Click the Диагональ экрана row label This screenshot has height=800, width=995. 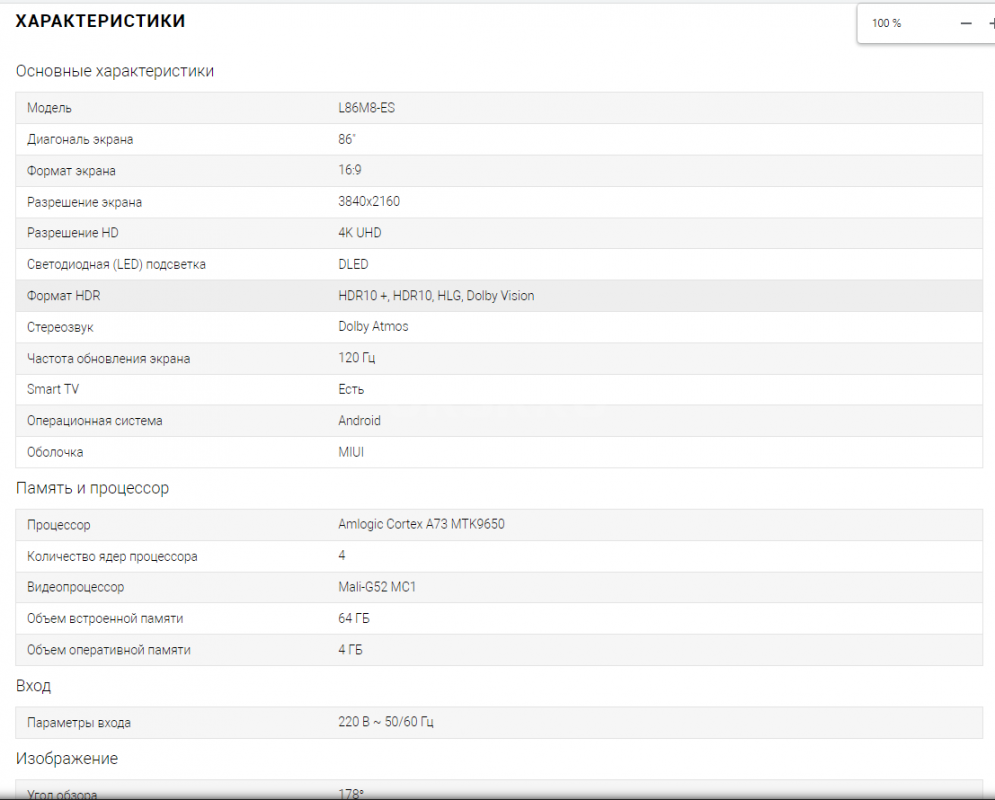pyautogui.click(x=80, y=140)
